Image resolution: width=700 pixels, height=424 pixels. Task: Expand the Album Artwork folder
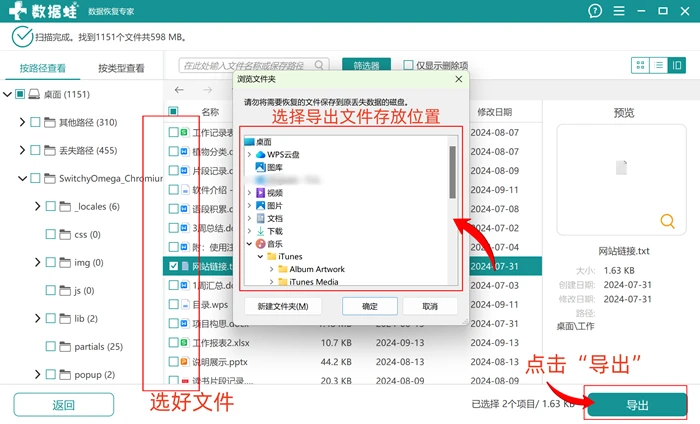(271, 269)
